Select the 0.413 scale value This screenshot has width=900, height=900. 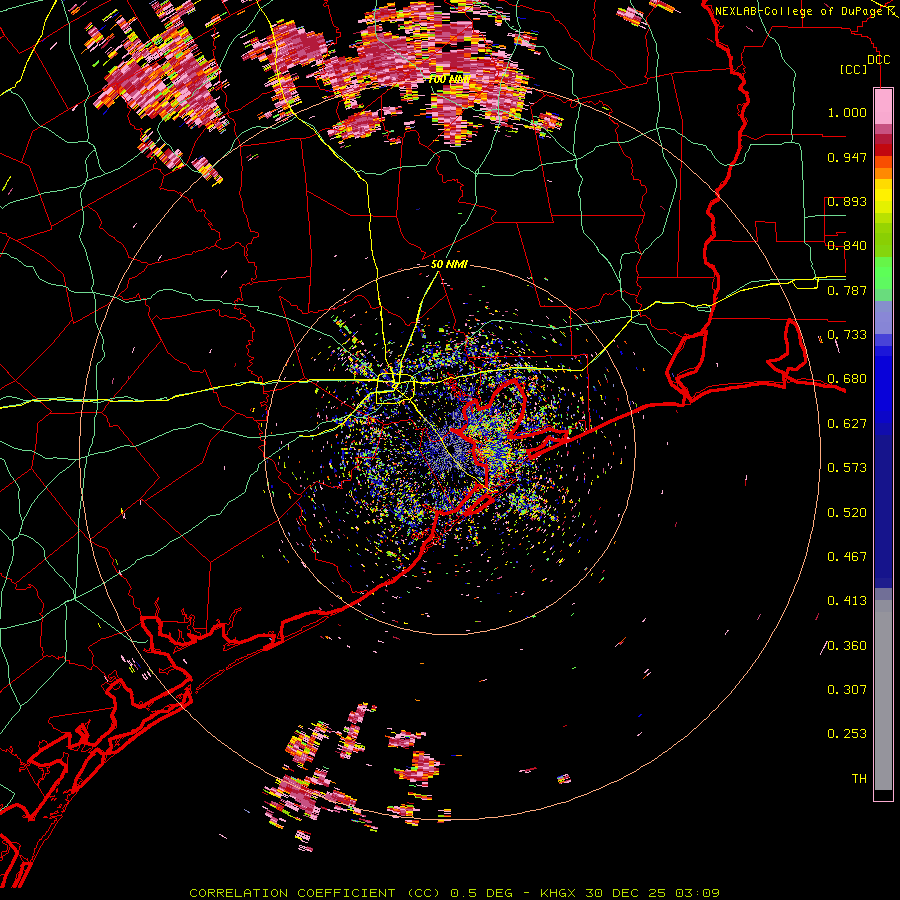tap(847, 601)
